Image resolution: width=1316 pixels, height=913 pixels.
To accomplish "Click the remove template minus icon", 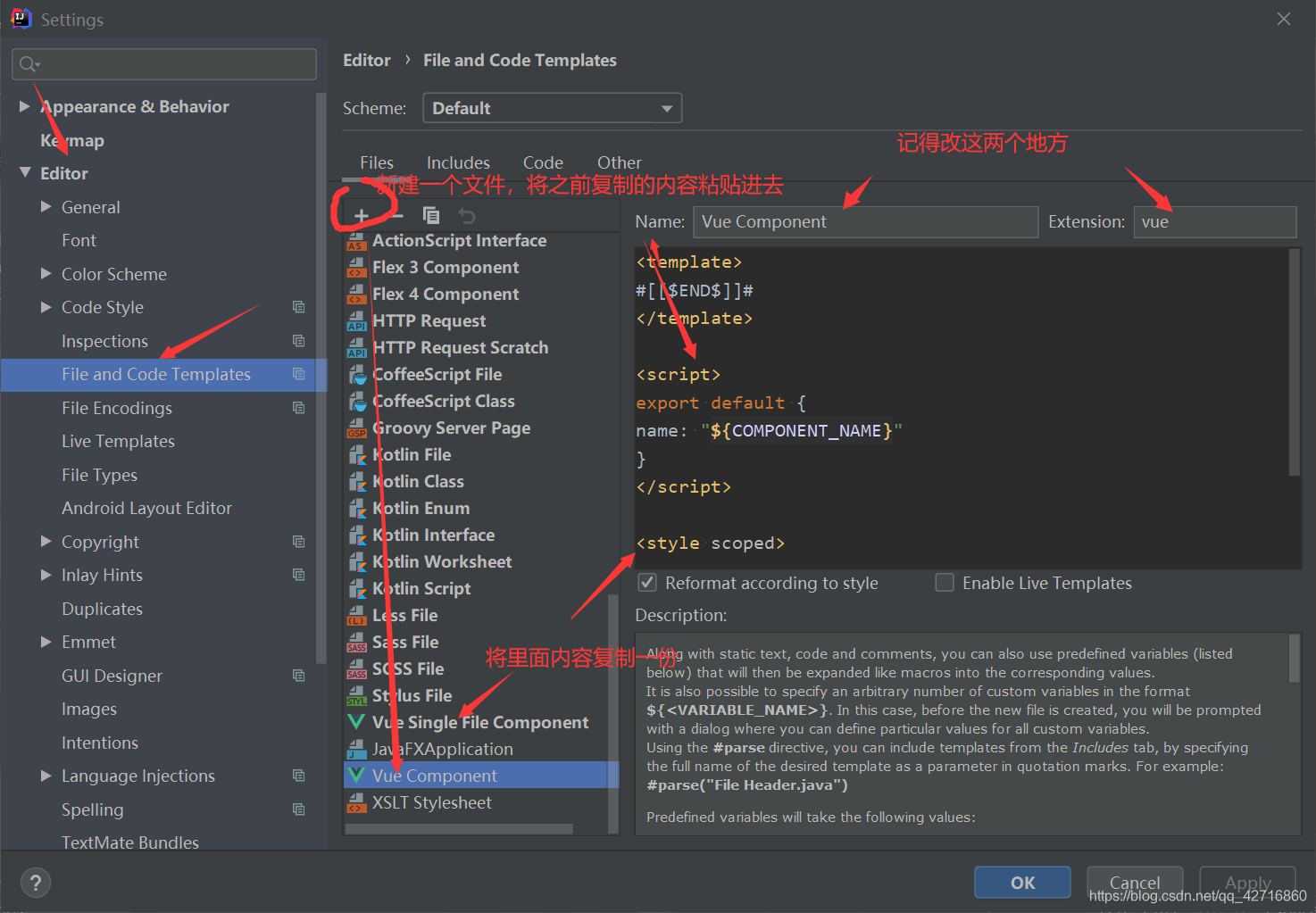I will point(397,215).
